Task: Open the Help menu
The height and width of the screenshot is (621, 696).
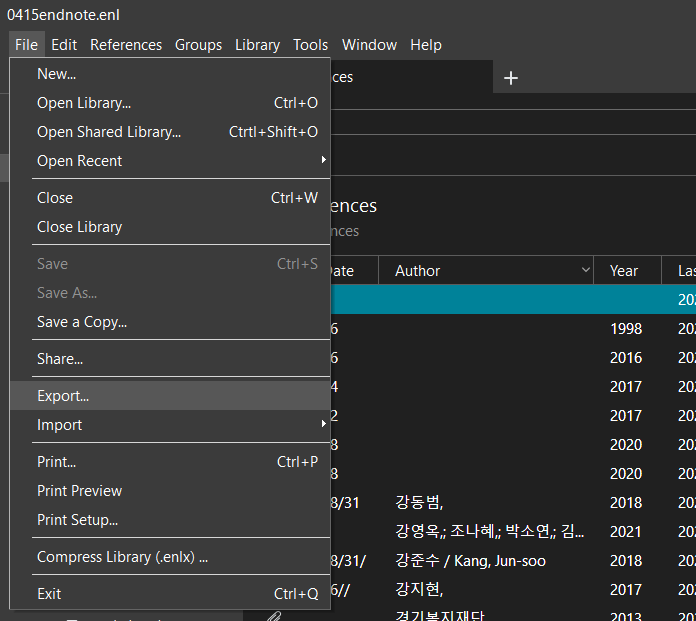Action: [x=426, y=45]
